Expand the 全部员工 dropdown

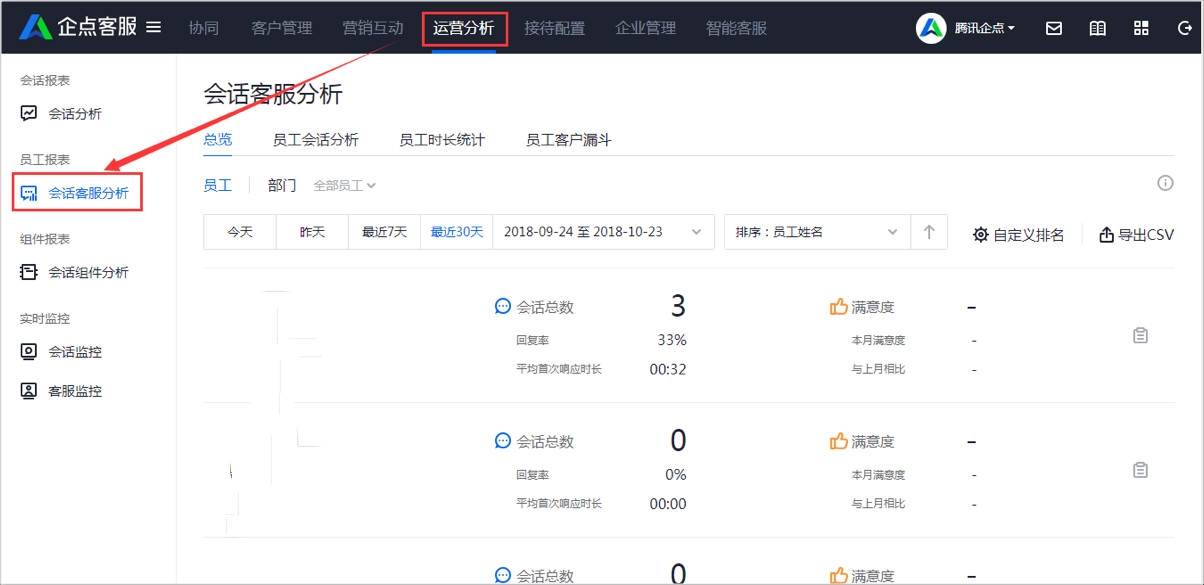click(345, 185)
